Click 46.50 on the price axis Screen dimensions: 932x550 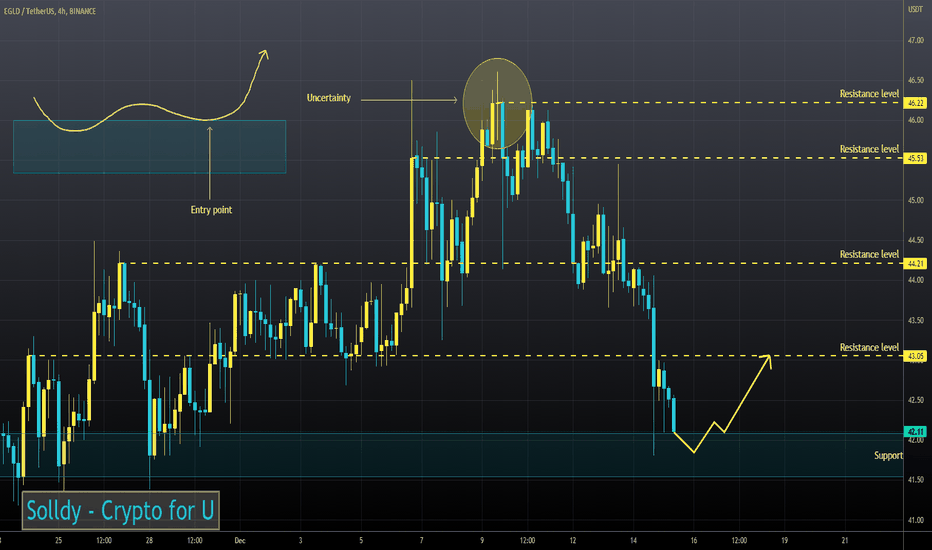(916, 80)
